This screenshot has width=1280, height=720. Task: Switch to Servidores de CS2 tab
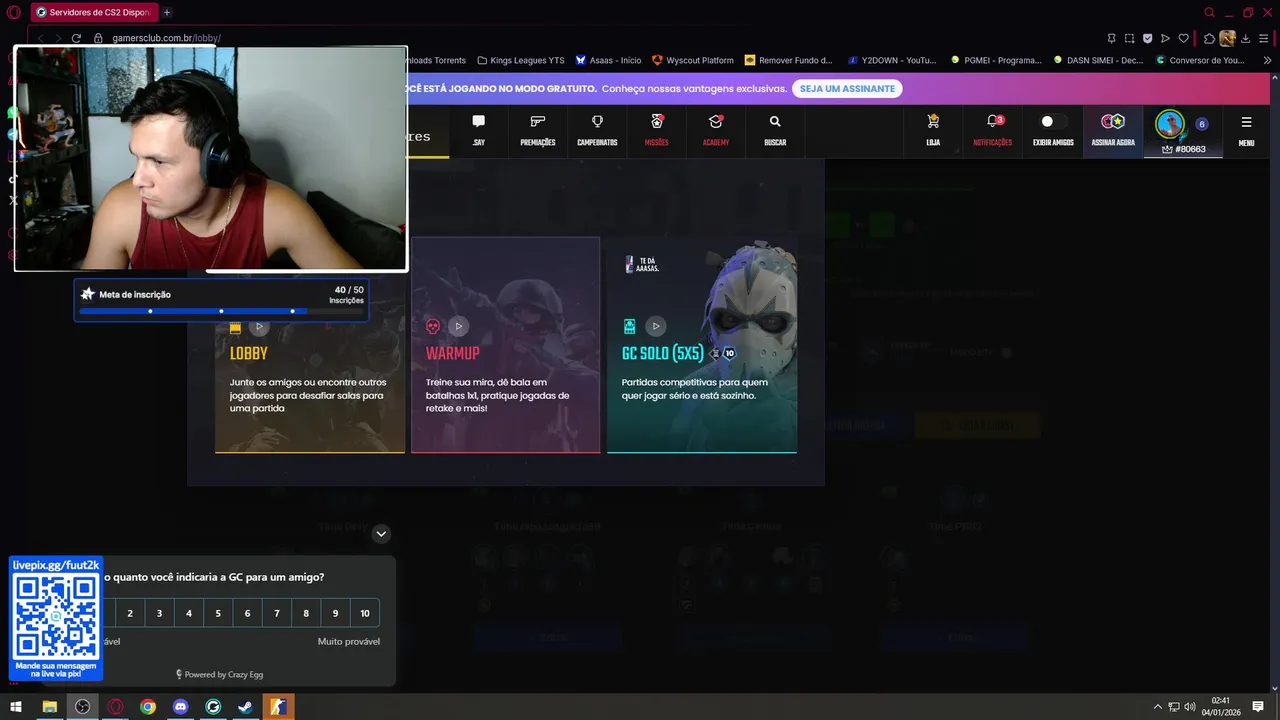click(94, 12)
